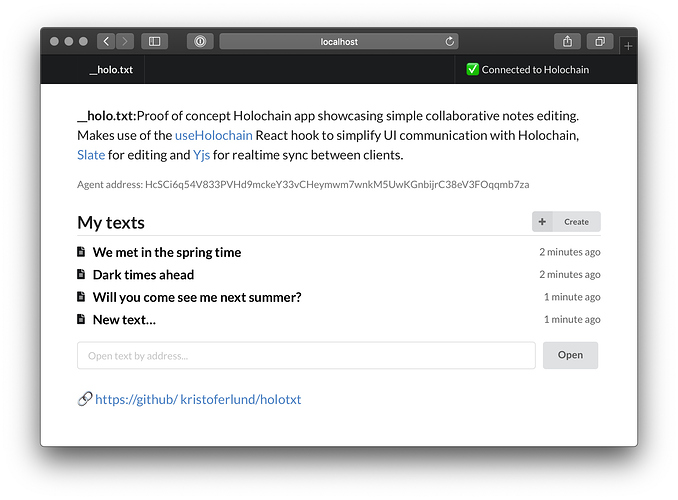
Task: Follow the useHolochain link
Action: click(214, 135)
